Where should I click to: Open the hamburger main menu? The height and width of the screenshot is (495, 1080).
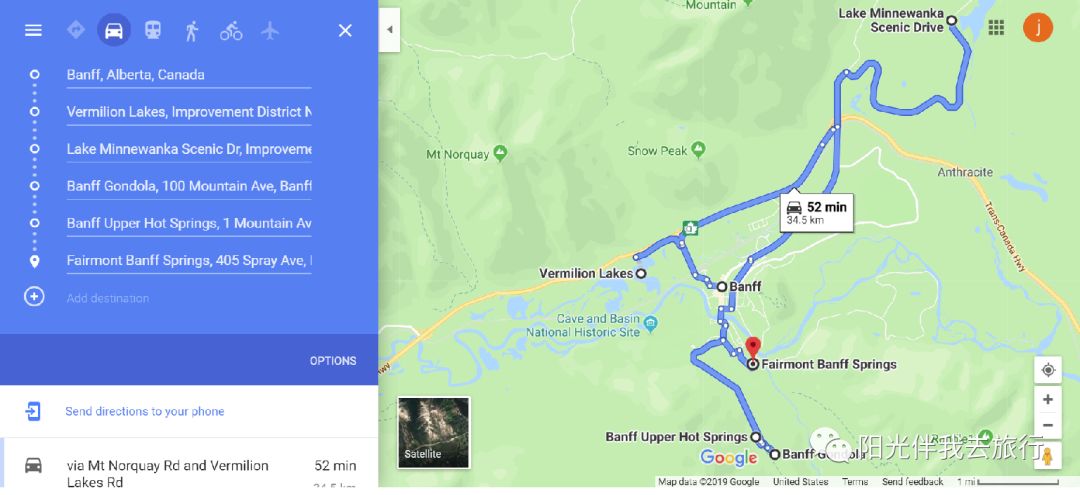(33, 30)
